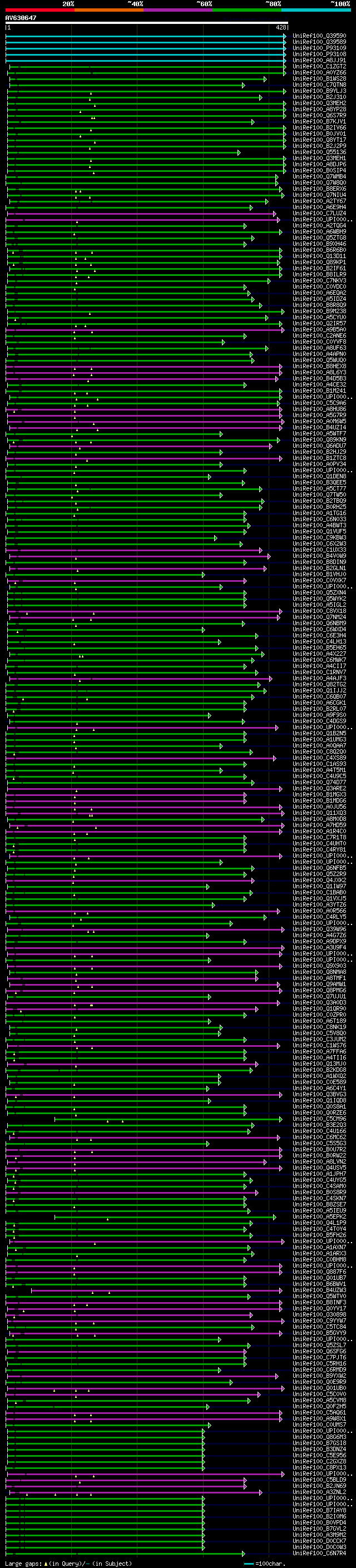Open hit UniRef100_Q39590
356x1568 pixels.
(x=319, y=36)
